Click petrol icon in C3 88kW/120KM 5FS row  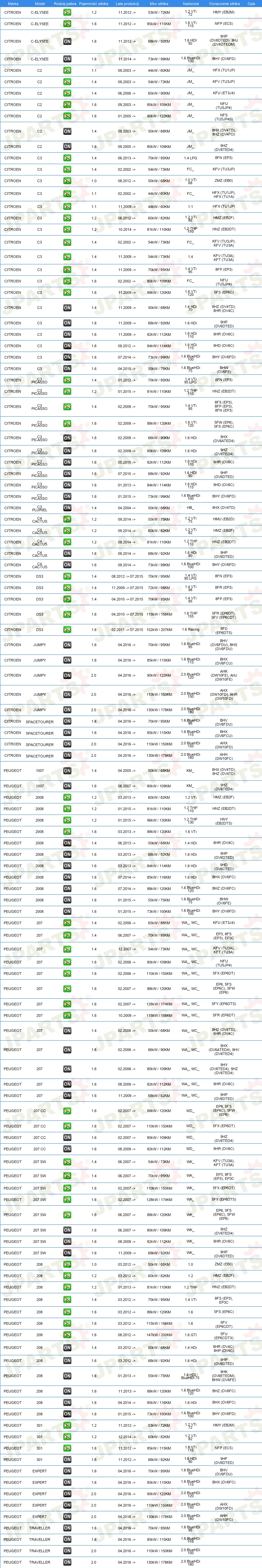coord(67,293)
